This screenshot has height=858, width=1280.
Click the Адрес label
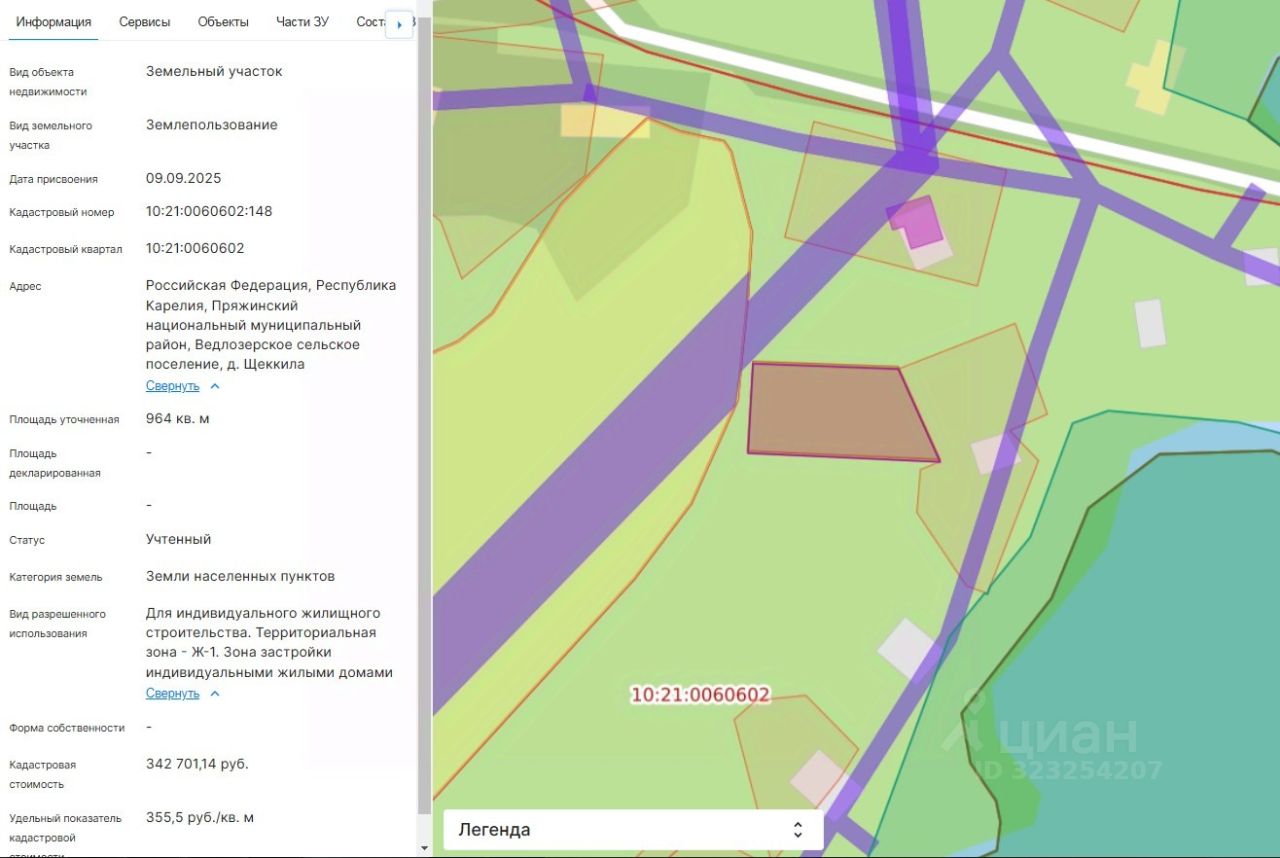click(26, 287)
